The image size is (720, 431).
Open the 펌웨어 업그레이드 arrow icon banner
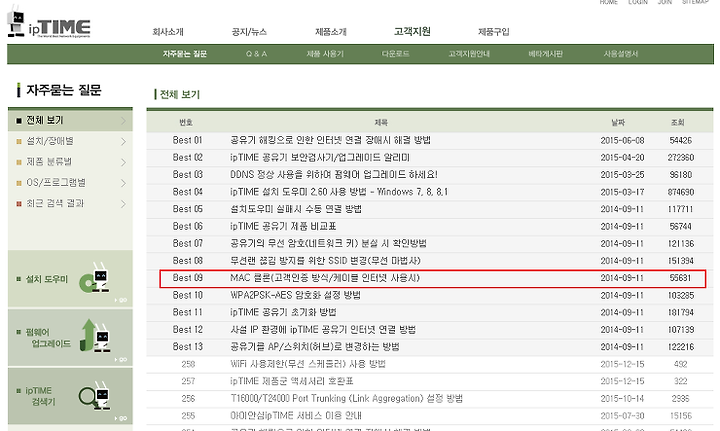pyautogui.click(x=95, y=336)
